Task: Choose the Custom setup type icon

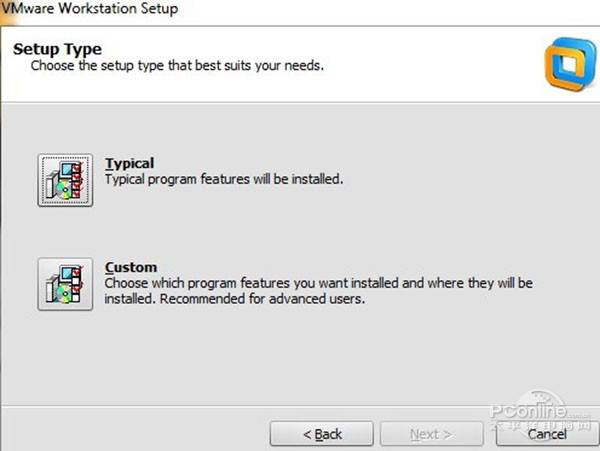Action: tap(65, 284)
